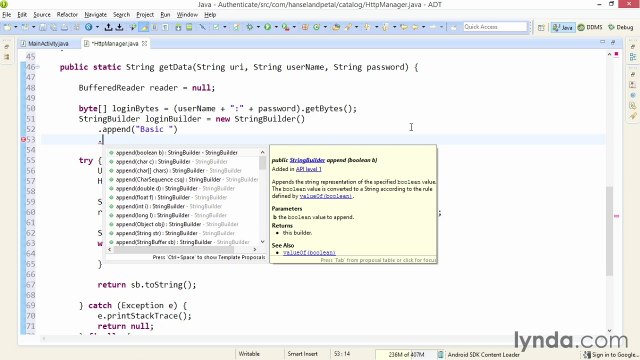Viewport: 640px width, 360px height.
Task: Open the Project menu
Action: 145,15
